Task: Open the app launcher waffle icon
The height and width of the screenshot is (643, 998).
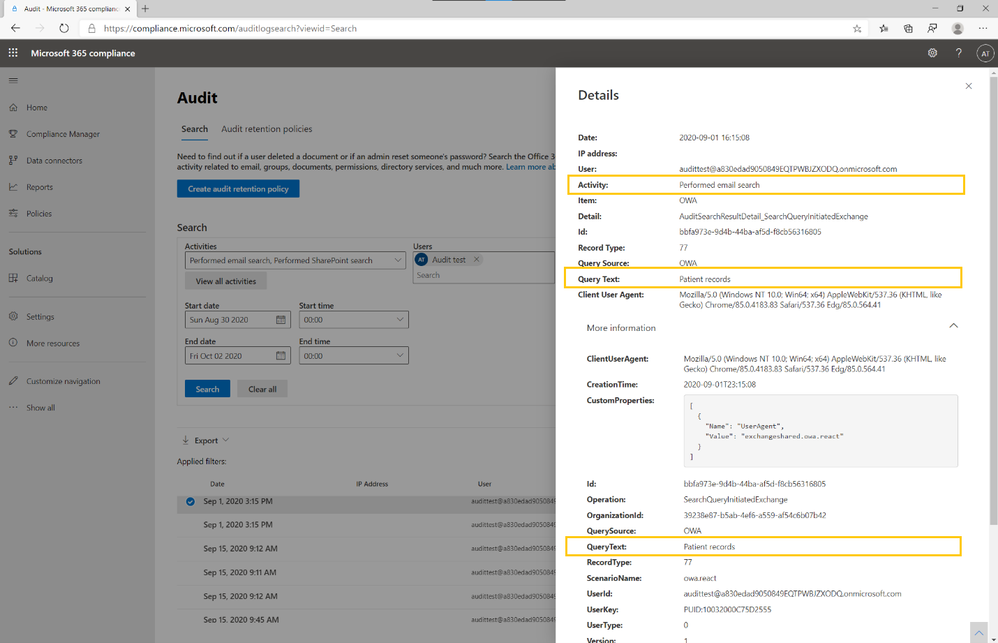Action: click(x=13, y=53)
